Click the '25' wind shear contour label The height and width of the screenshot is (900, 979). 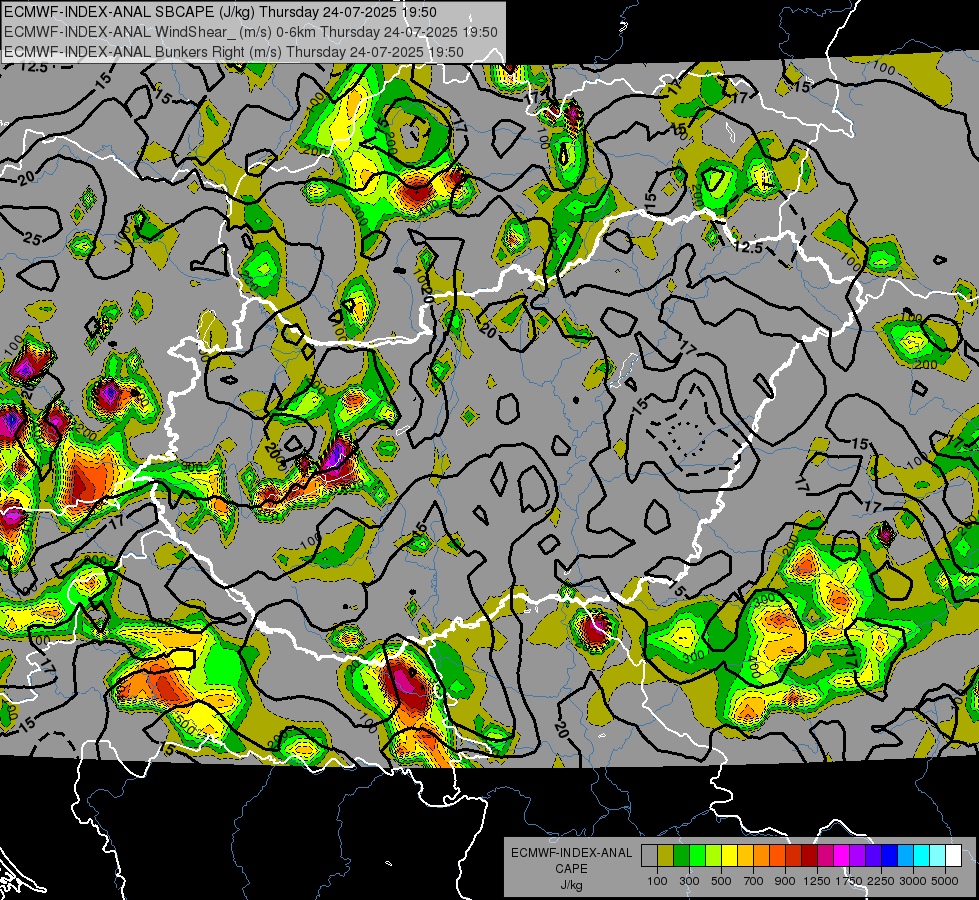pos(32,238)
